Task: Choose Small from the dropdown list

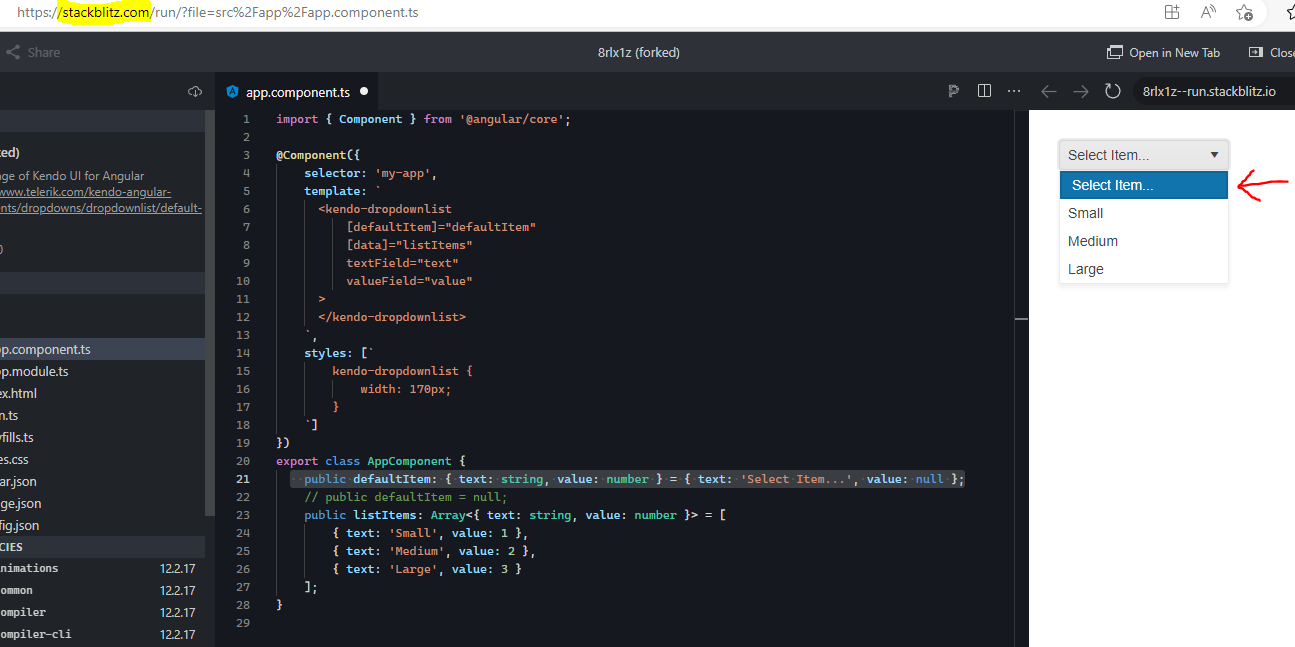Action: (1086, 213)
